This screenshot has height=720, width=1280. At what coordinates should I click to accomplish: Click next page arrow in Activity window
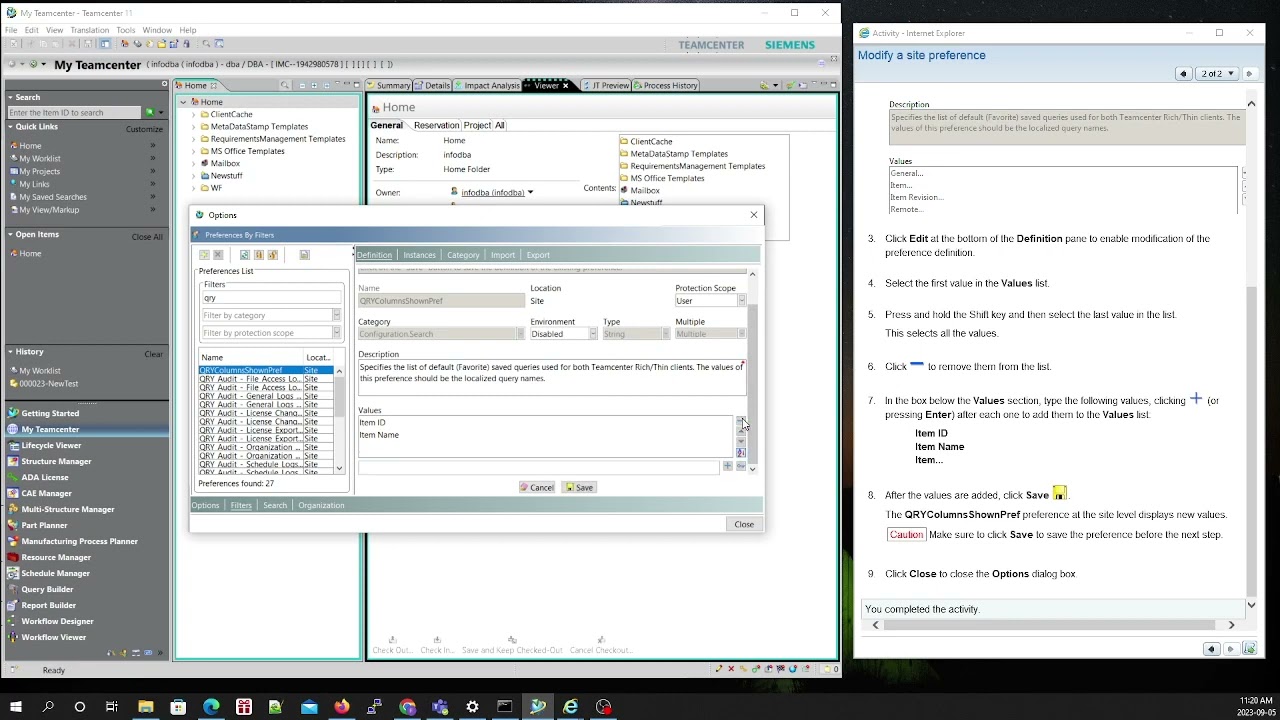coord(1249,74)
